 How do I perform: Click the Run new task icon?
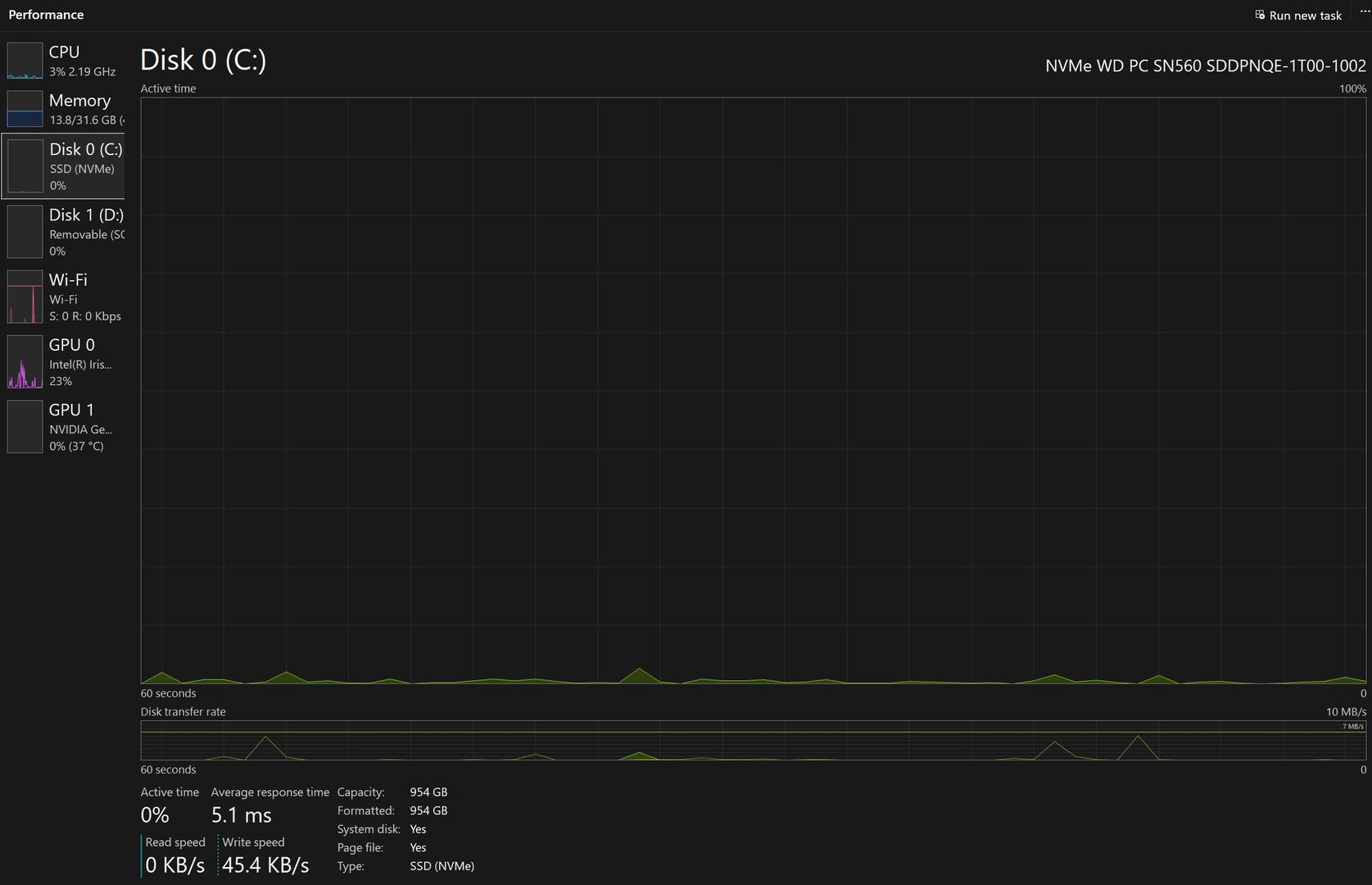(x=1260, y=15)
